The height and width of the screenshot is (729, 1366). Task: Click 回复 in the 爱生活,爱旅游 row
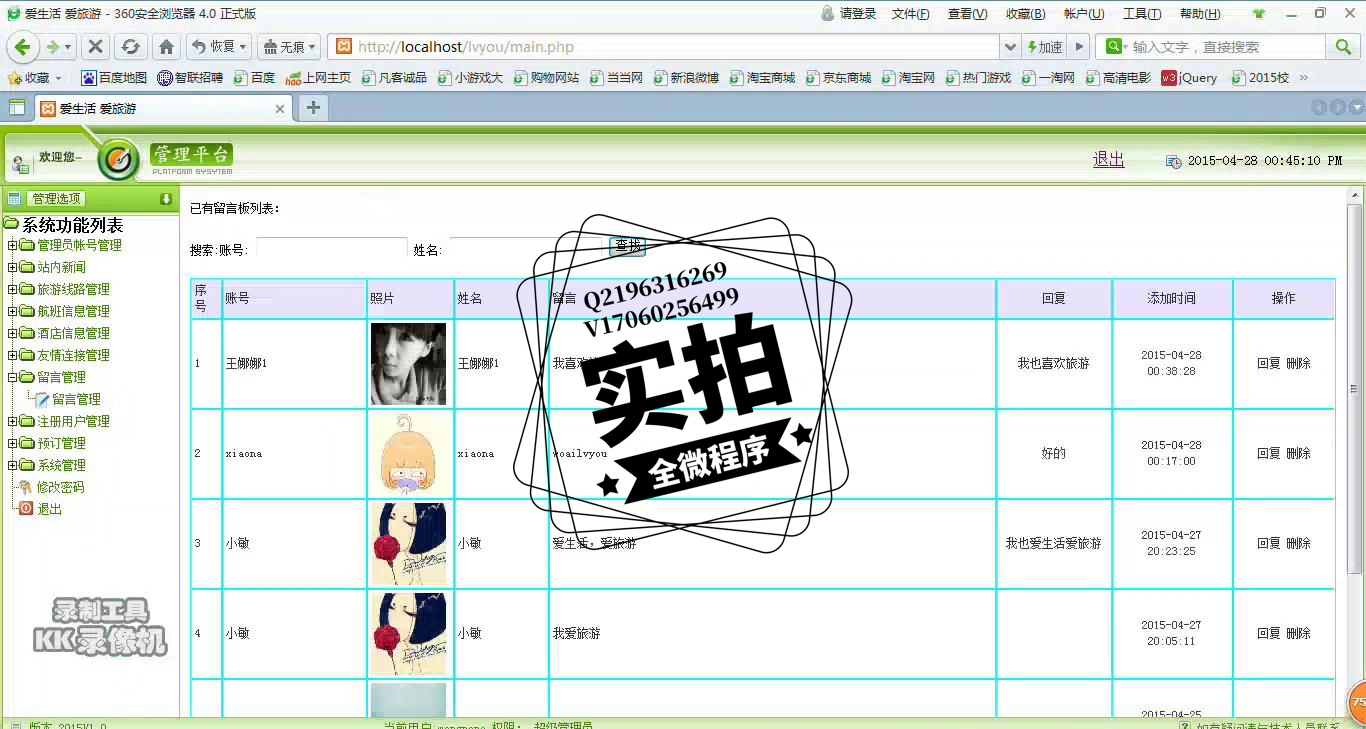click(x=1269, y=543)
